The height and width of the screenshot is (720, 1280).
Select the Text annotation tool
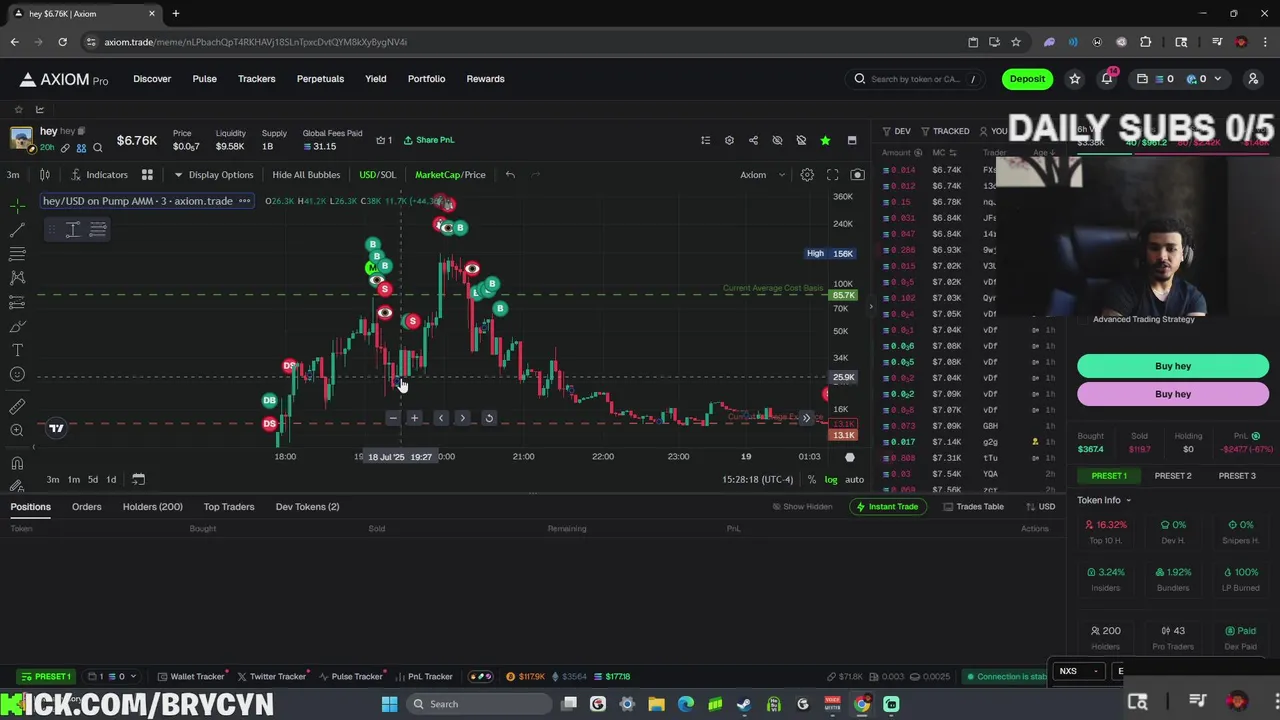coord(17,350)
